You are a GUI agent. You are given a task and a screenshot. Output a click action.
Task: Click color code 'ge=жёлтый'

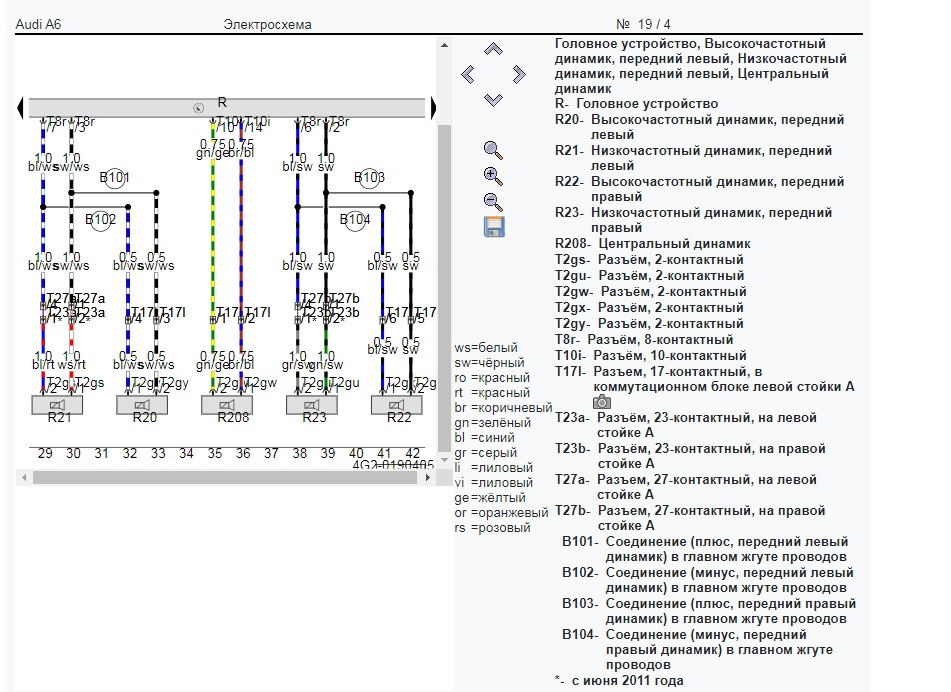coord(490,497)
